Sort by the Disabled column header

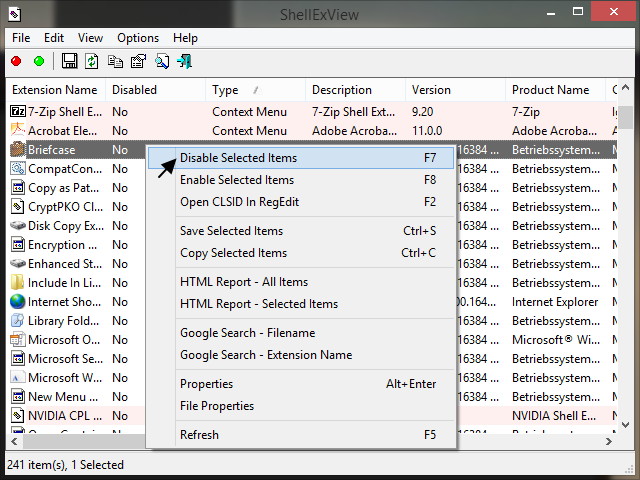click(x=156, y=90)
